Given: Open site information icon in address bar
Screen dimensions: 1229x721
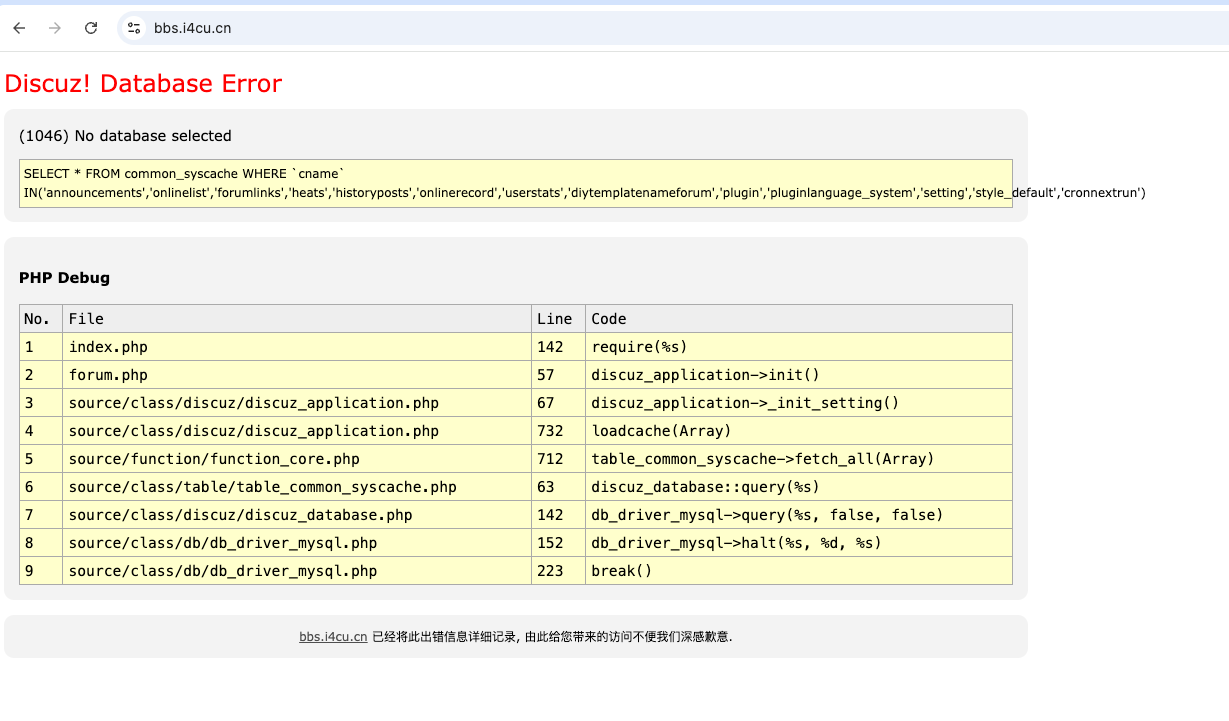Looking at the screenshot, I should pos(134,28).
